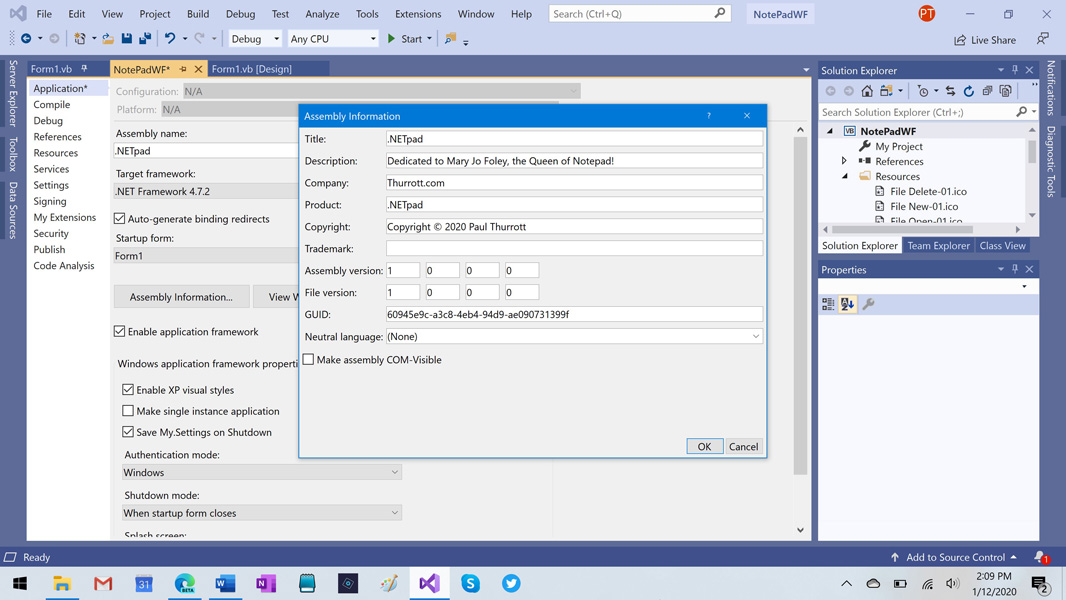Open the Build menu

(x=197, y=14)
